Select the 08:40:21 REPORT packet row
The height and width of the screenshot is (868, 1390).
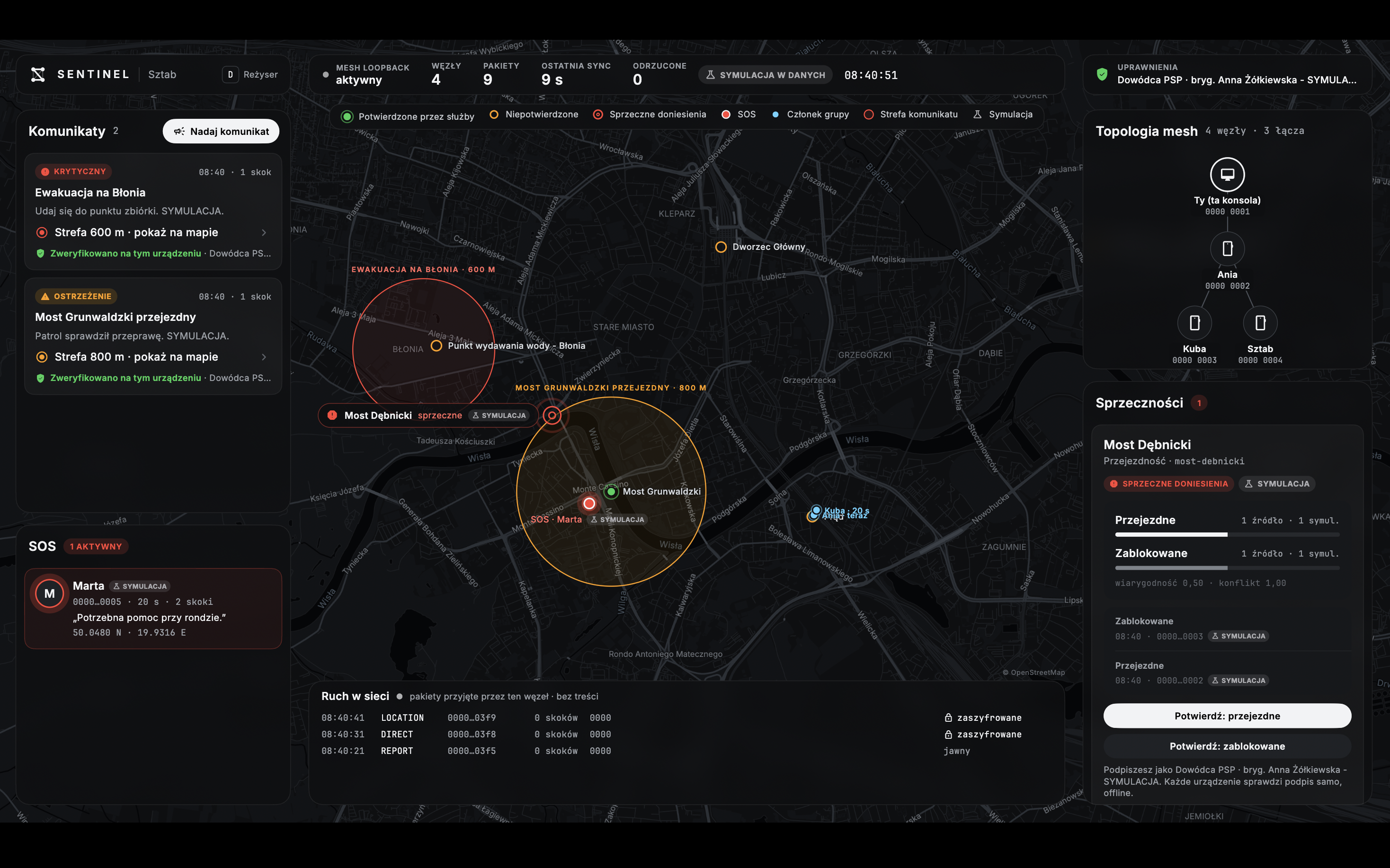pyautogui.click(x=686, y=751)
